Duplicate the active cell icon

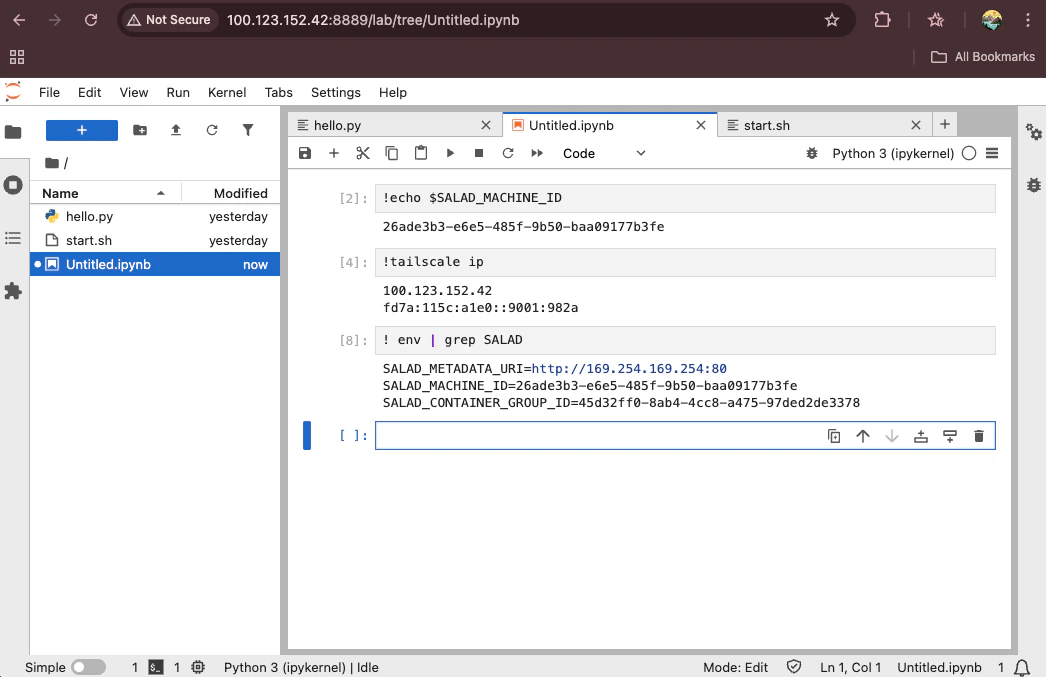[834, 436]
